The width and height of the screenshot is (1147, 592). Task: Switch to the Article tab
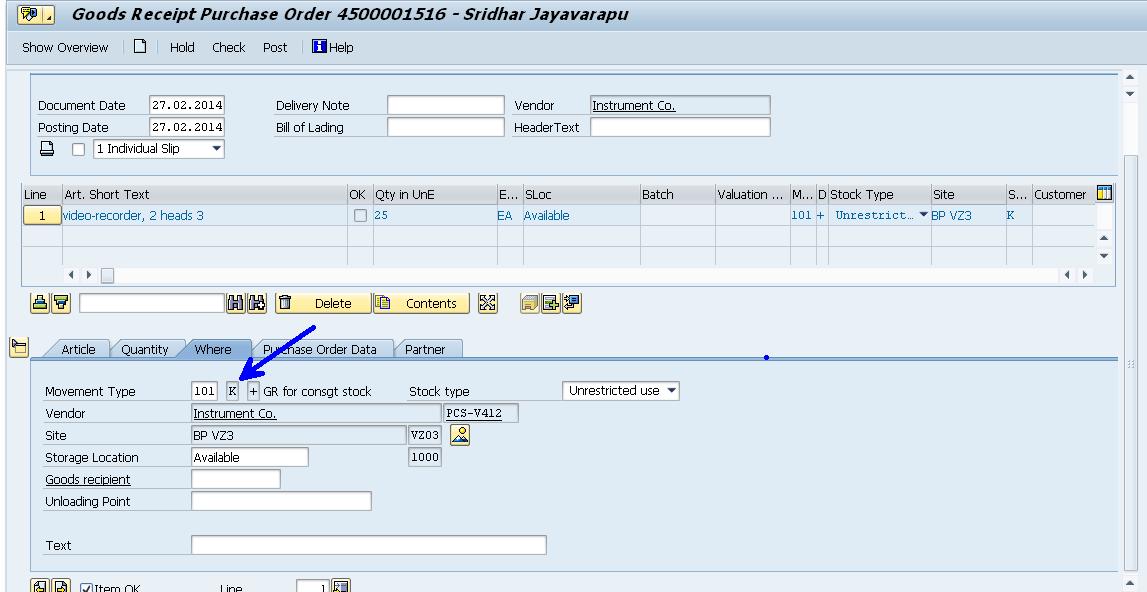coord(78,349)
